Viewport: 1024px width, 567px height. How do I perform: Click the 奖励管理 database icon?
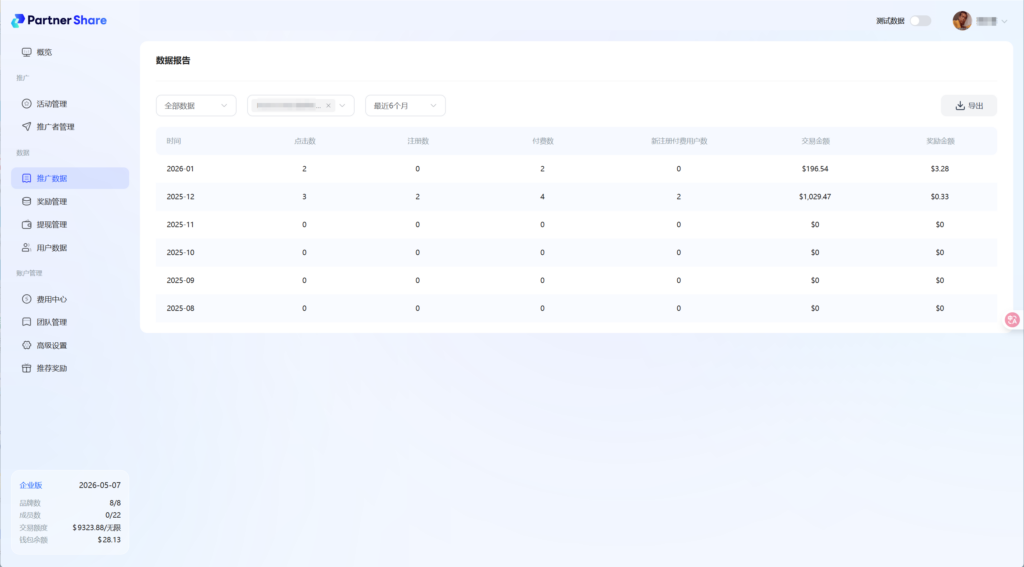point(27,202)
